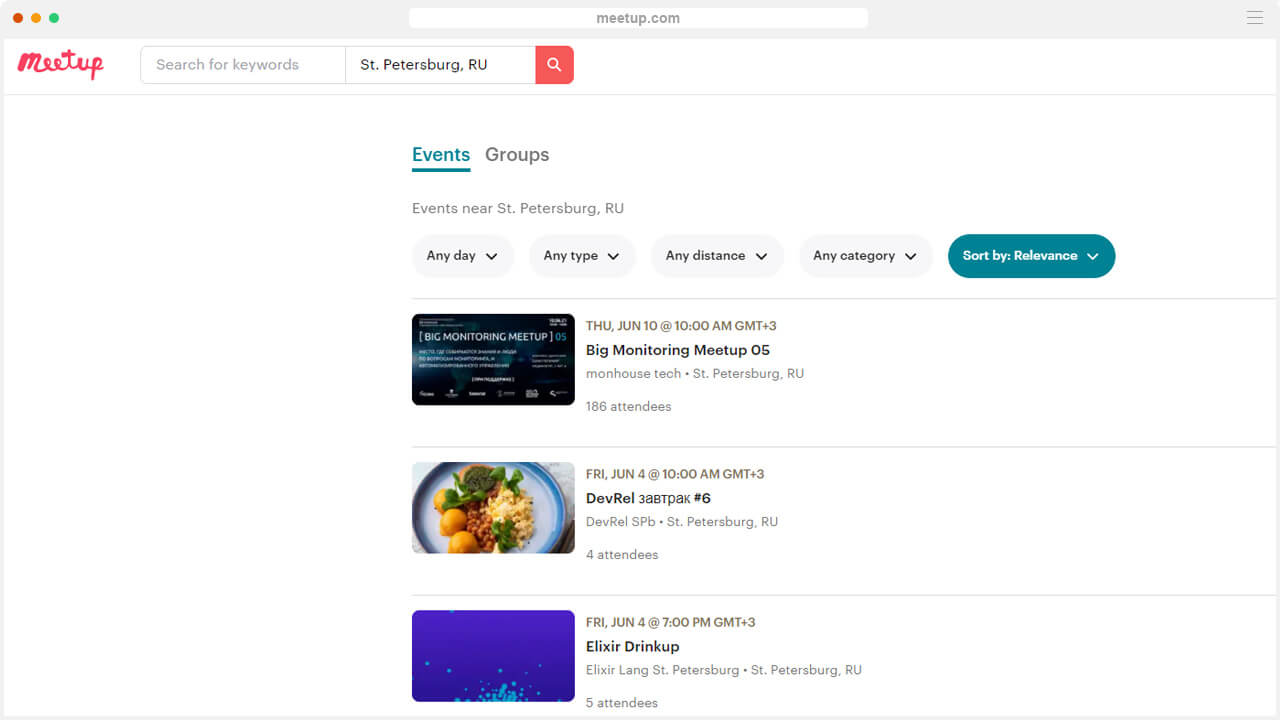Click the Search for keywords field
The width and height of the screenshot is (1280, 720).
click(x=243, y=65)
